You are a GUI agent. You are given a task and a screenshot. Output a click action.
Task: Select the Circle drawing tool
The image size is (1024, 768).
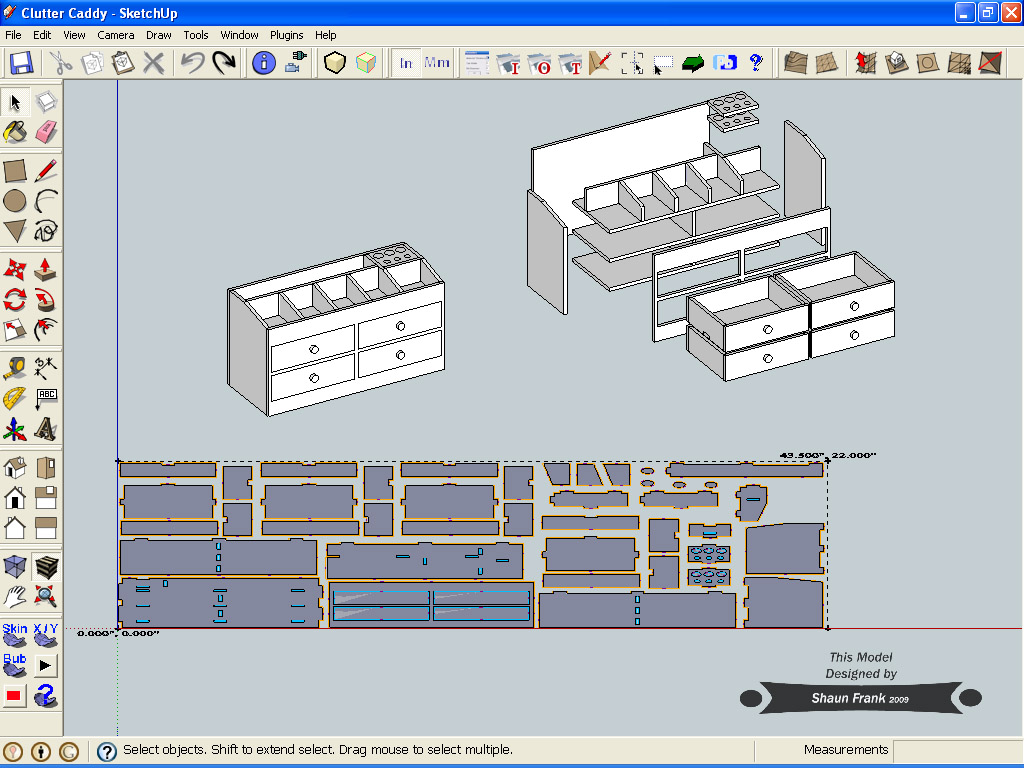coord(15,201)
